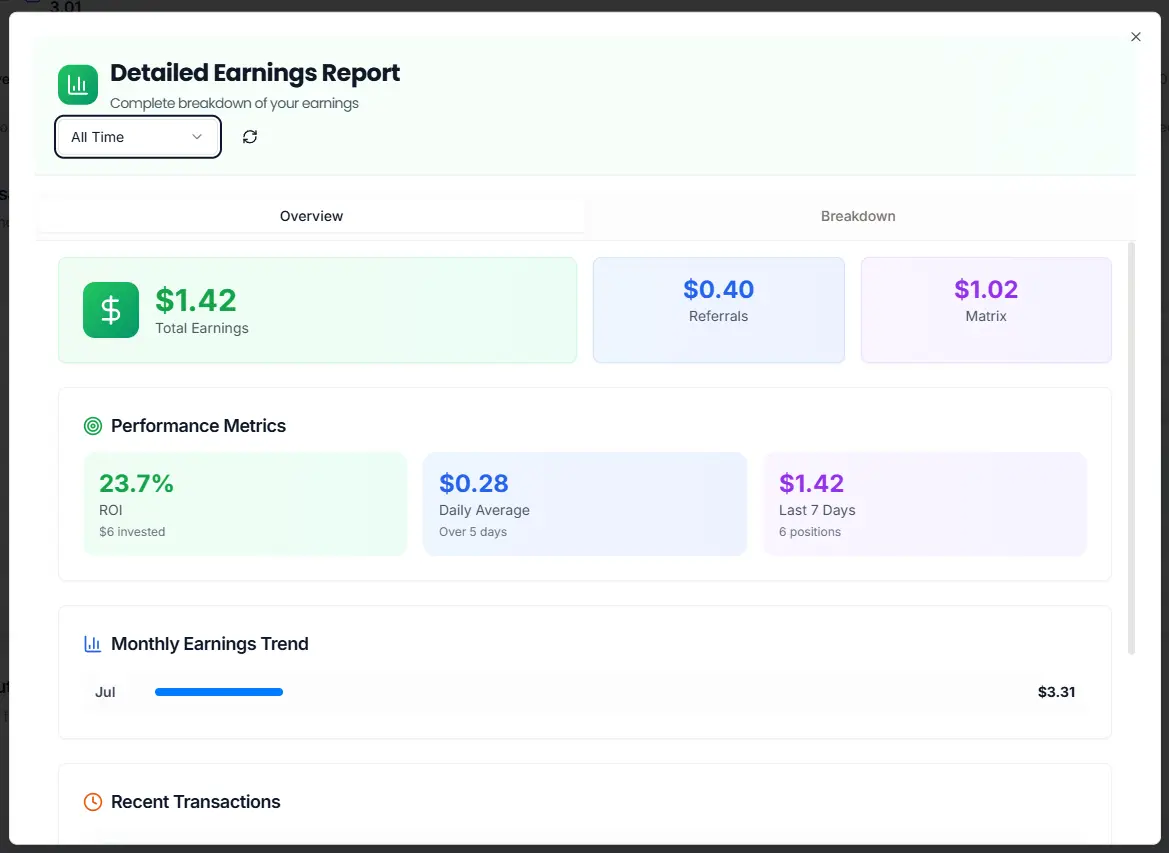Click the $0.40 Referrals card
The width and height of the screenshot is (1169, 853).
coord(719,310)
